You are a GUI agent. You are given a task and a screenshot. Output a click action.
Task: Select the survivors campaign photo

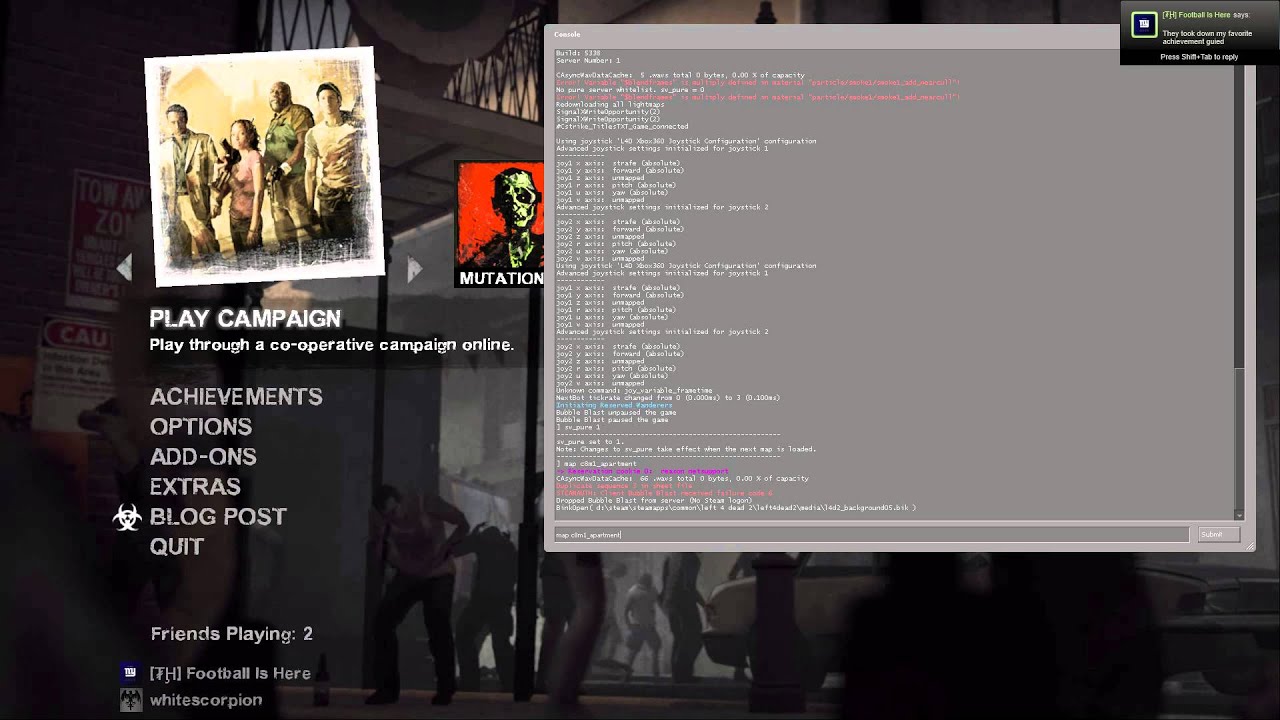tap(264, 165)
